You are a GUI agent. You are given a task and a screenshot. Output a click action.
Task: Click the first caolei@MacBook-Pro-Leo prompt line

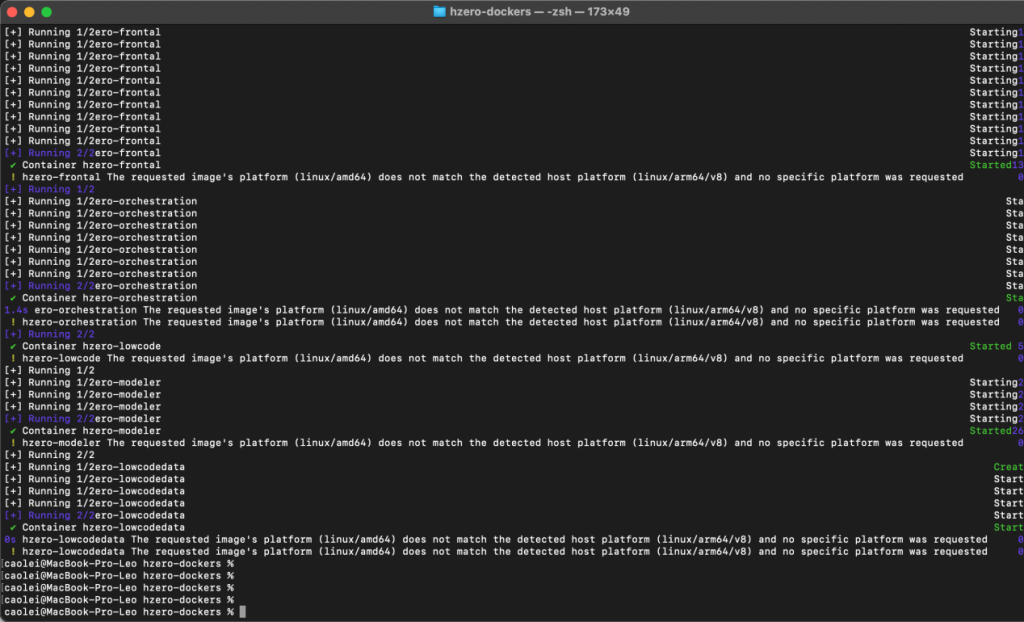pos(118,564)
